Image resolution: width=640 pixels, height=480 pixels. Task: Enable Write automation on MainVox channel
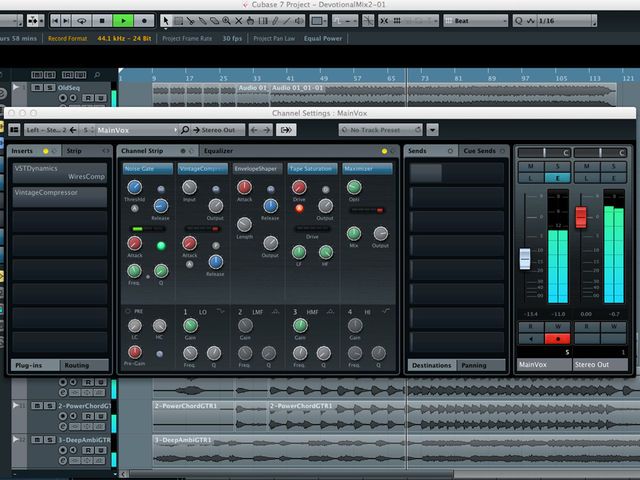click(x=557, y=327)
